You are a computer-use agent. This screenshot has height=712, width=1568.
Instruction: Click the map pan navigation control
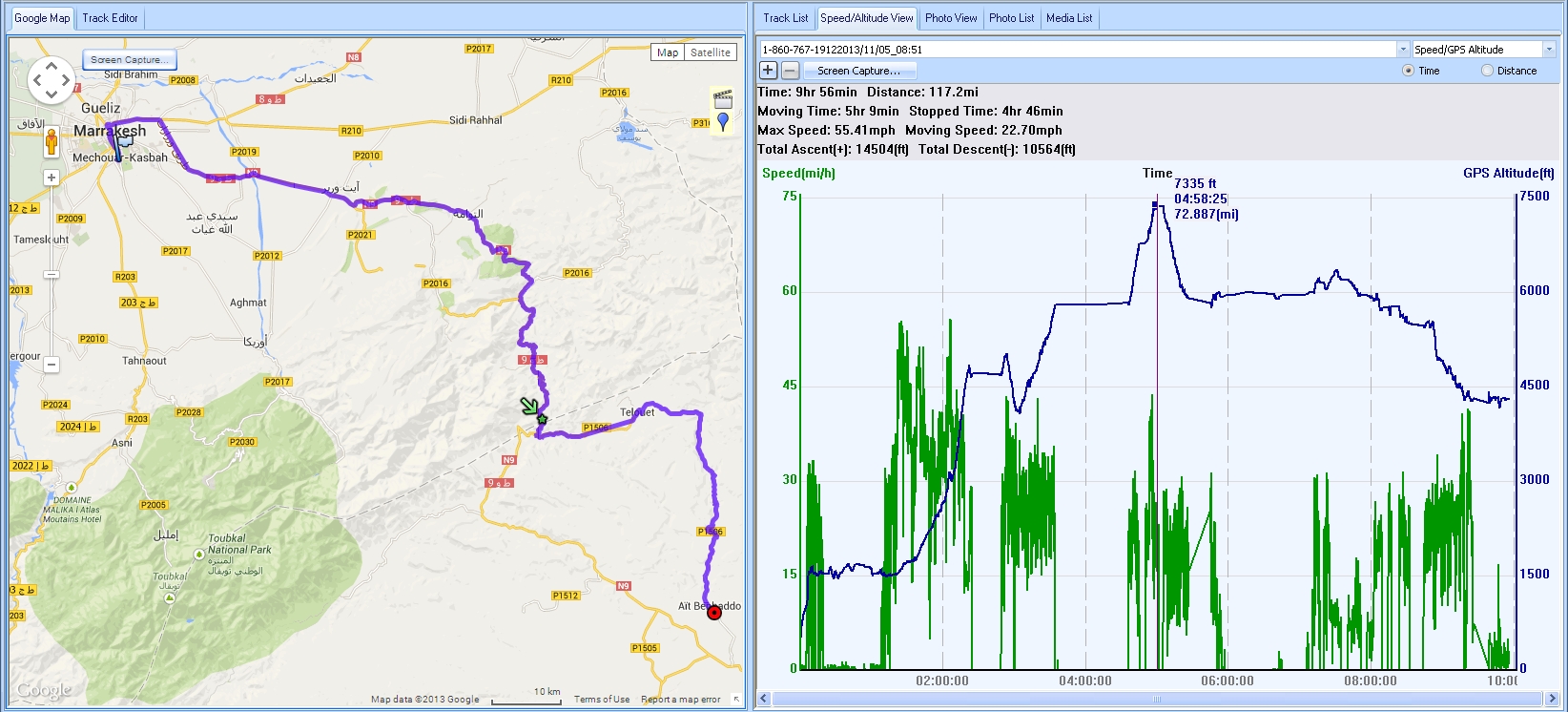coord(51,80)
